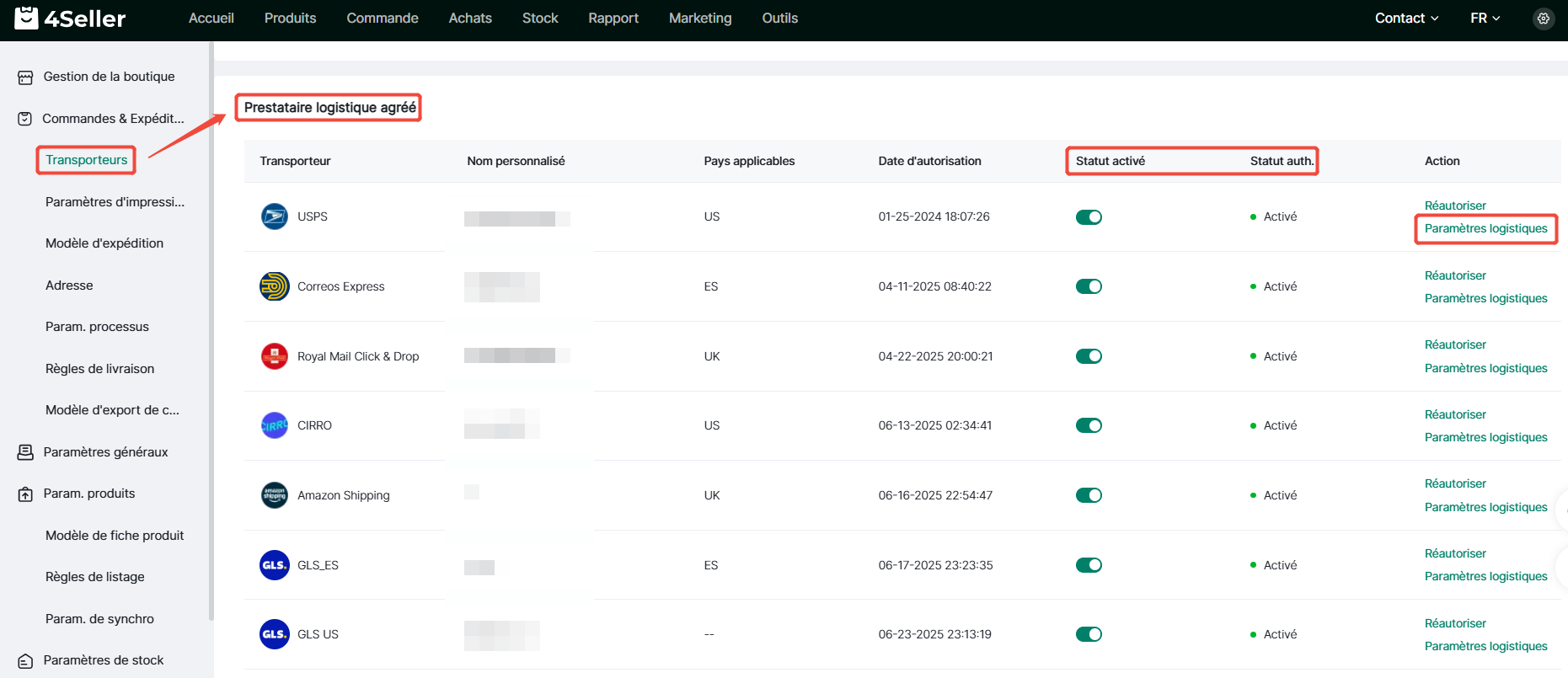1568x678 pixels.
Task: Collapse Param. produits section
Action: (x=89, y=494)
